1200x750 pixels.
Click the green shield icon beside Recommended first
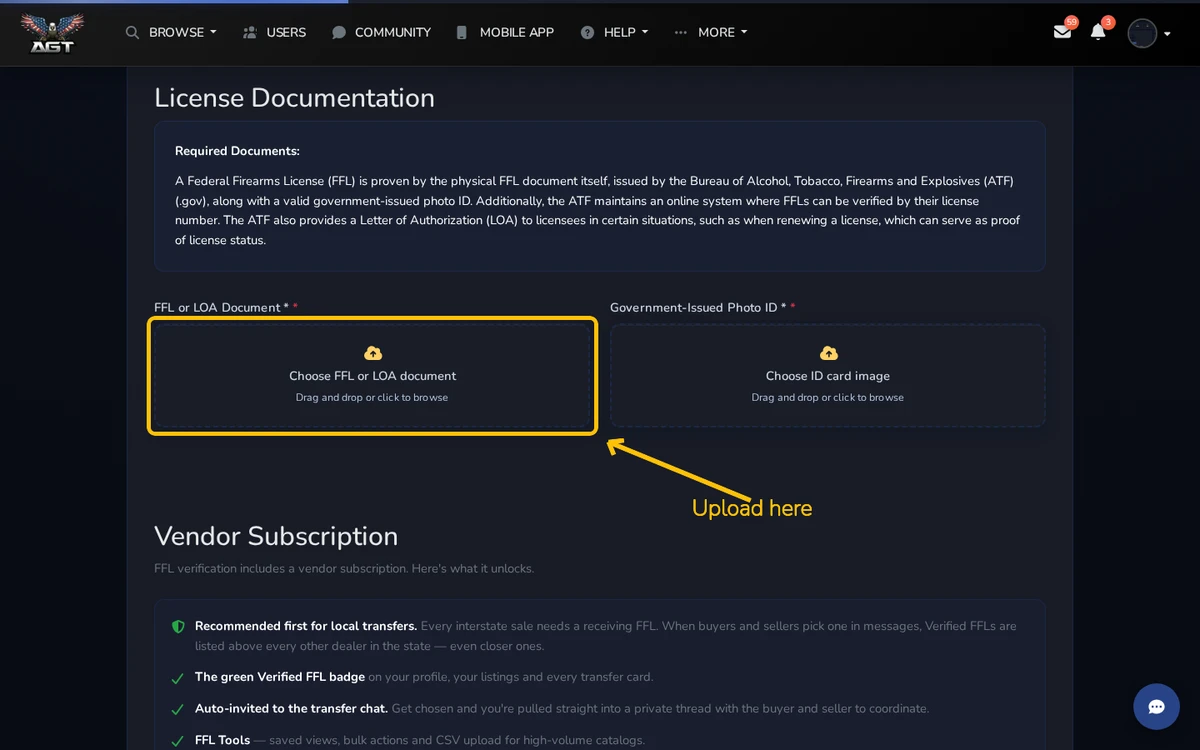tap(178, 627)
